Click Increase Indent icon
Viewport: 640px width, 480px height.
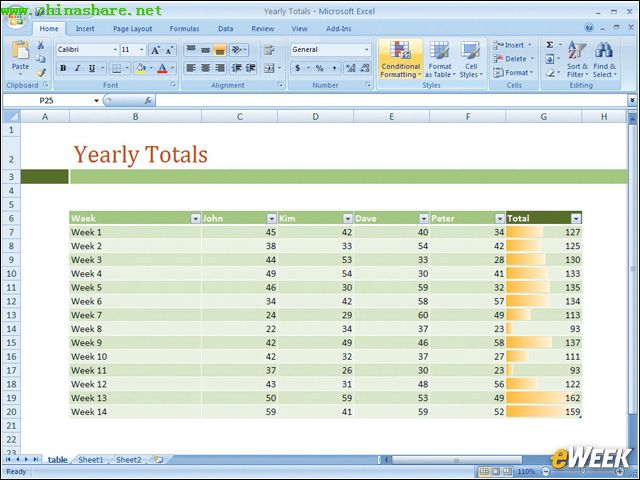coord(251,68)
